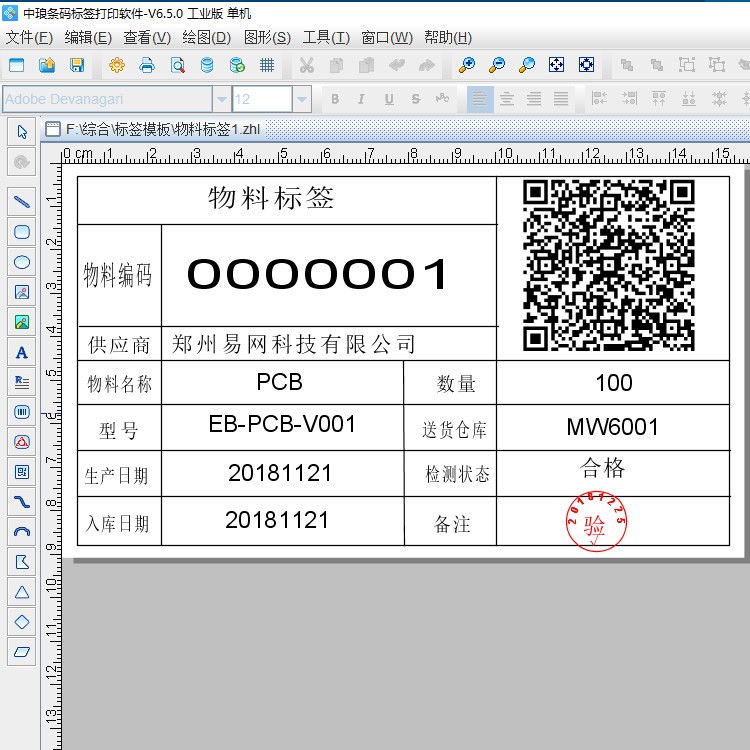The width and height of the screenshot is (750, 750).
Task: Open print preview icon
Action: coord(177,65)
